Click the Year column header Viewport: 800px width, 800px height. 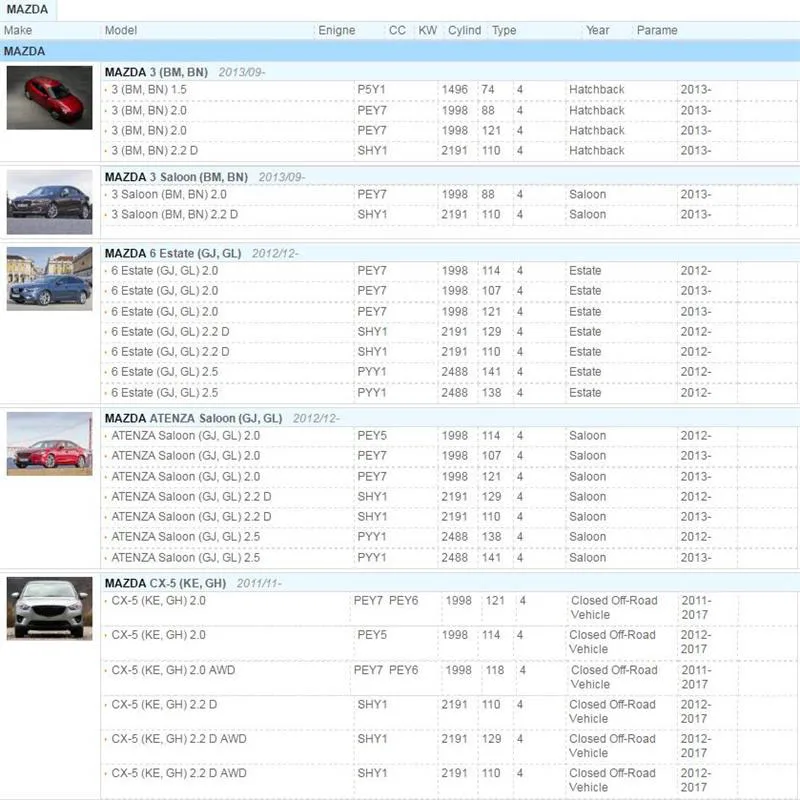(597, 31)
